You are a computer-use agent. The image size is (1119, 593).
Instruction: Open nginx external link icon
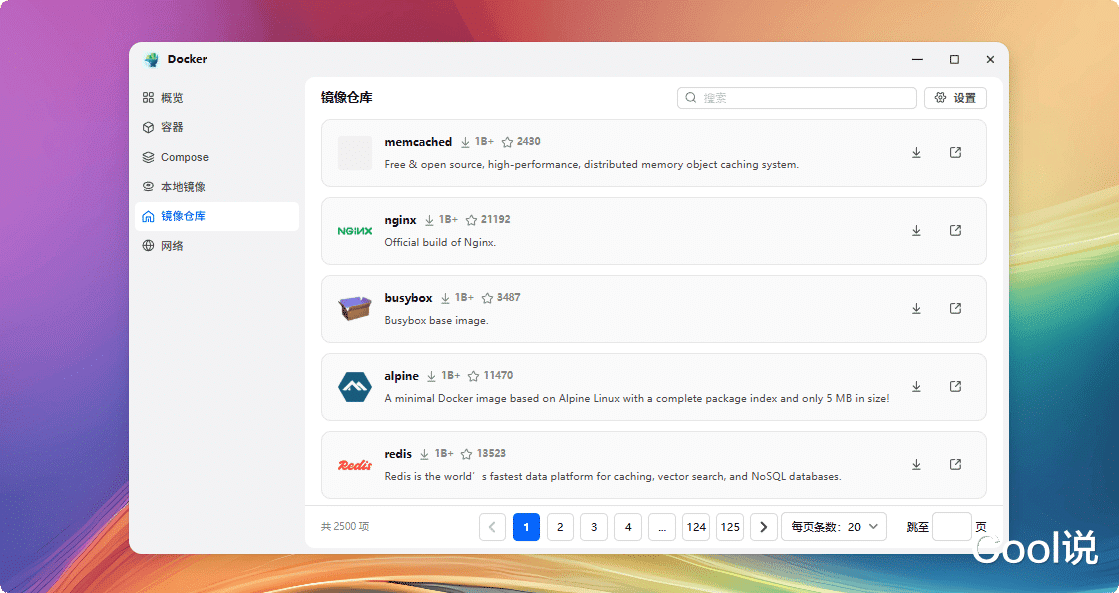tap(956, 230)
